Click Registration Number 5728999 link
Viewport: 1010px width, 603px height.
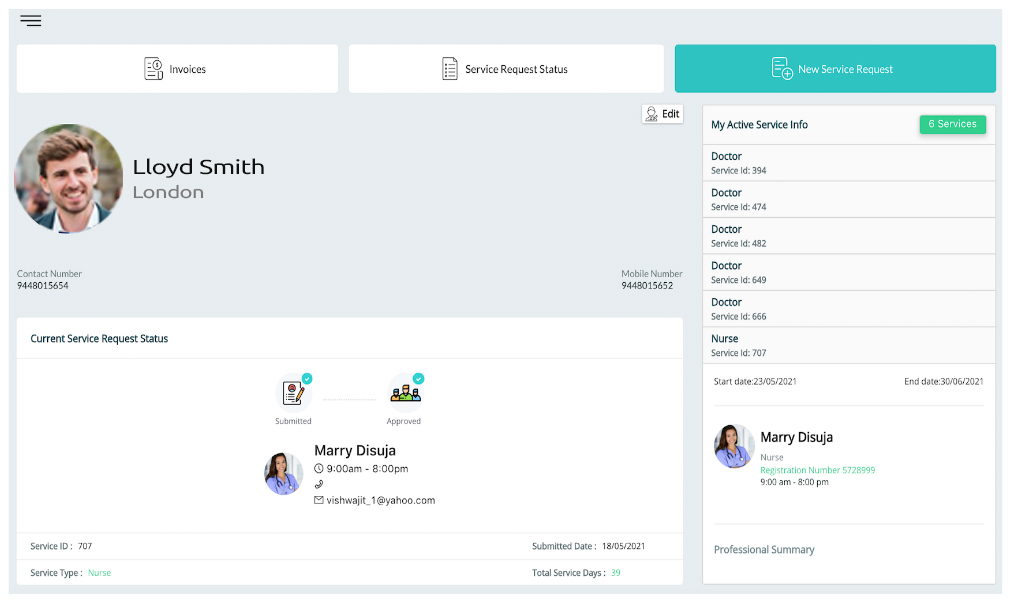point(817,470)
